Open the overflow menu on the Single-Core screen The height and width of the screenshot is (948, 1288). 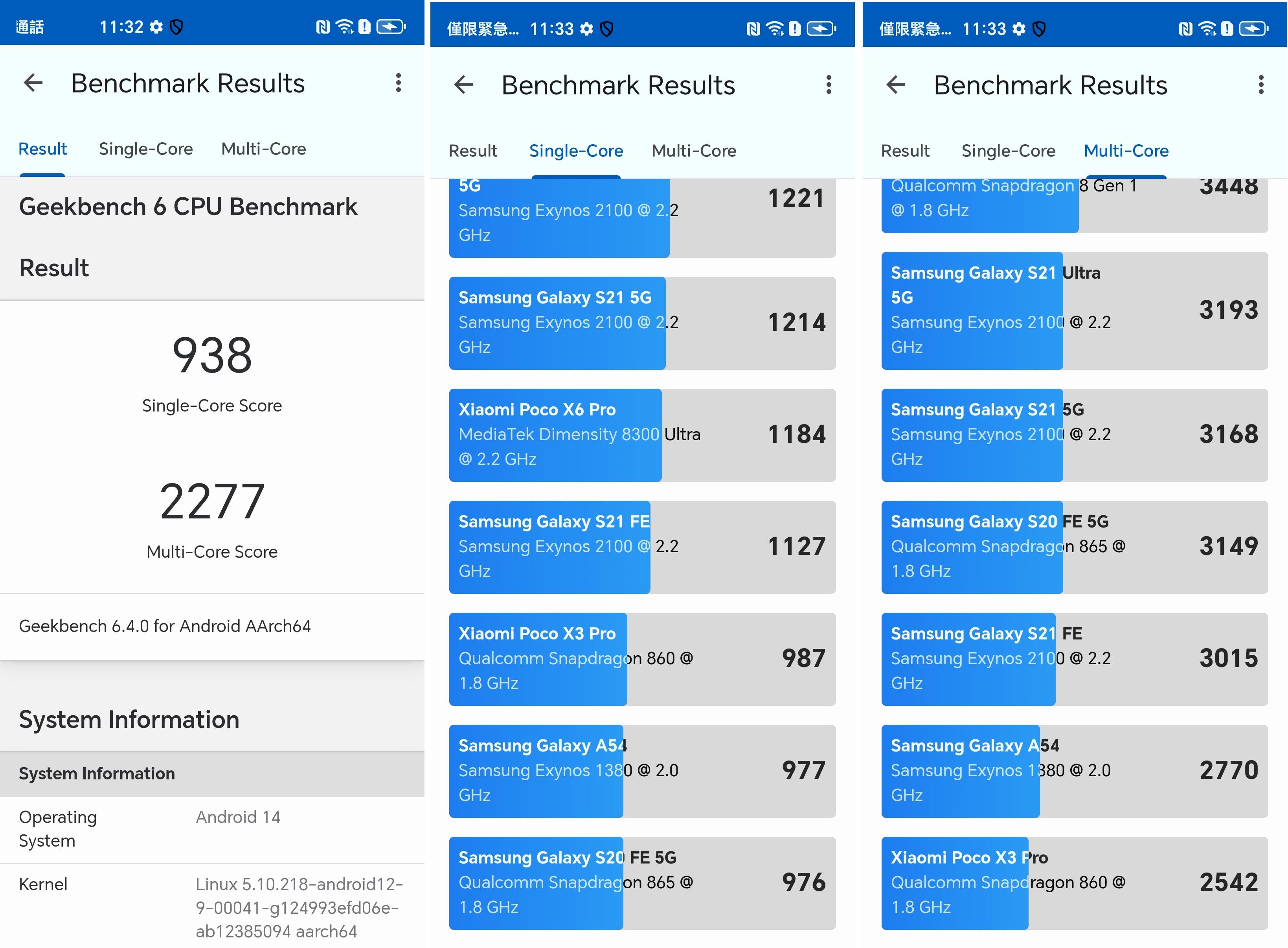point(829,85)
